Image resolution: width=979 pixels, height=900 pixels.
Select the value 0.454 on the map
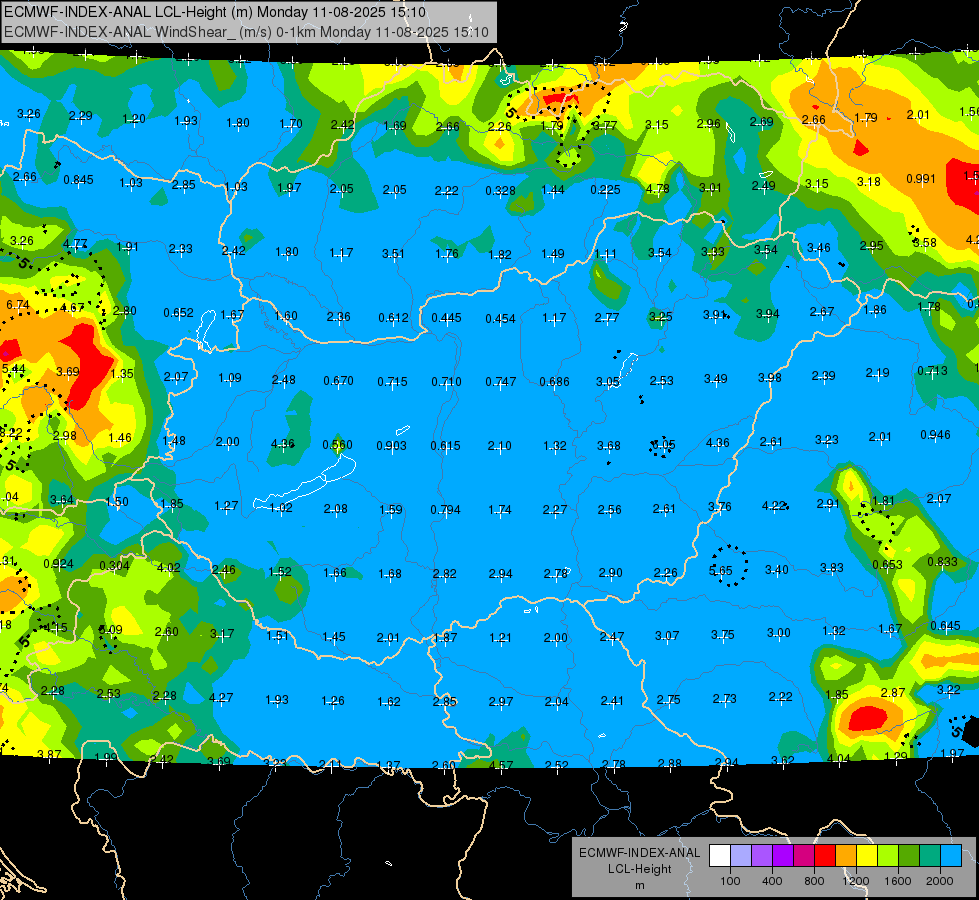(x=500, y=319)
